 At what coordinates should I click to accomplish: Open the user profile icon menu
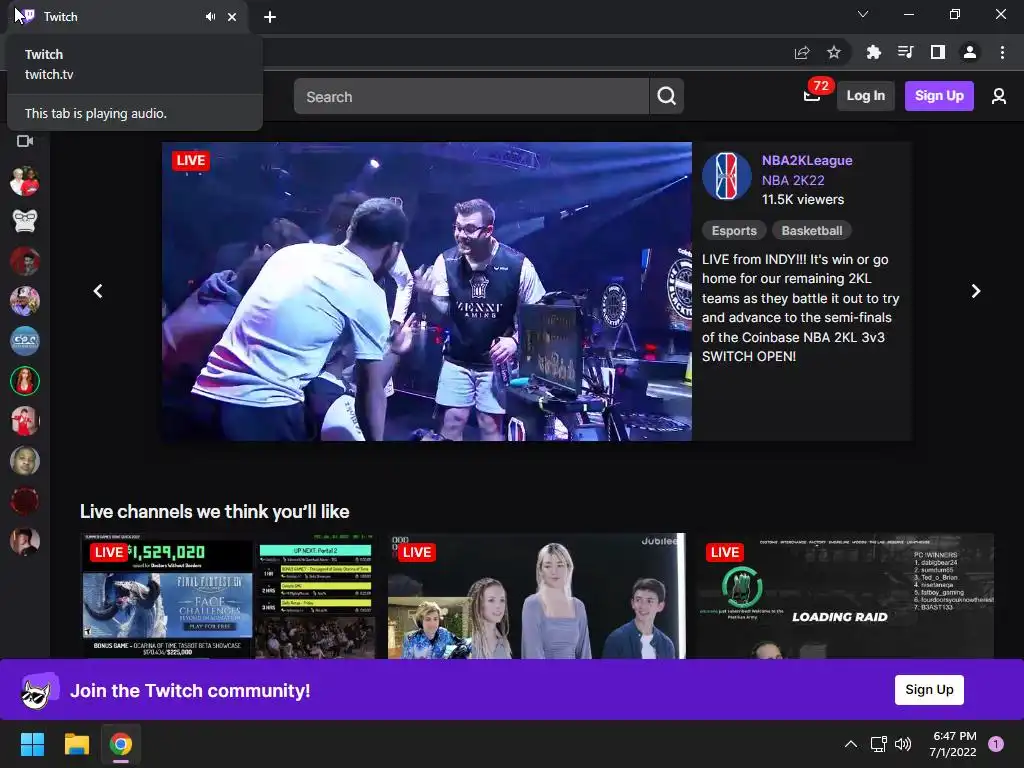point(999,96)
